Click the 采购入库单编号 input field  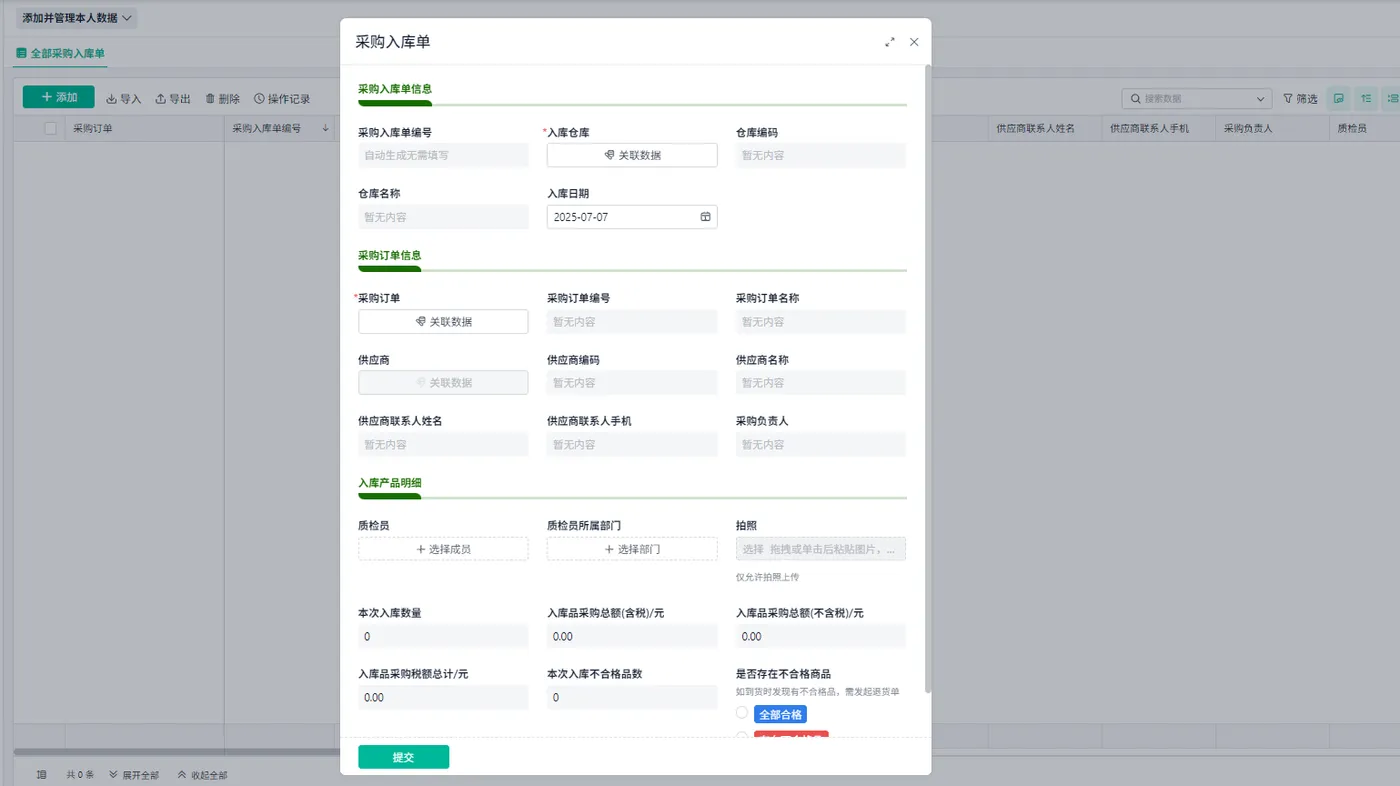click(443, 155)
